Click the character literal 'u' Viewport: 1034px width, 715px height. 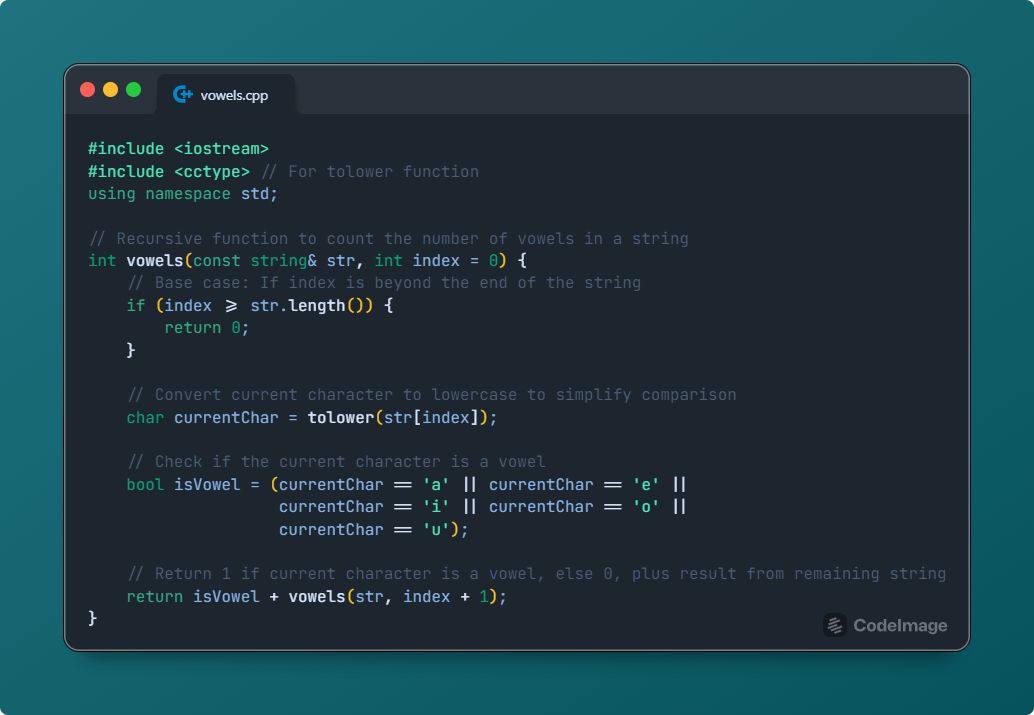point(436,530)
